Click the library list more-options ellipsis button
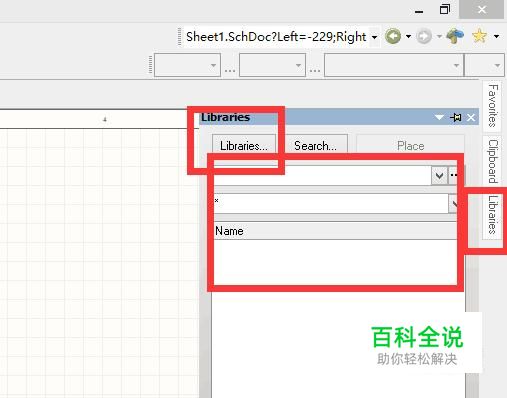This screenshot has height=398, width=507. tap(454, 175)
